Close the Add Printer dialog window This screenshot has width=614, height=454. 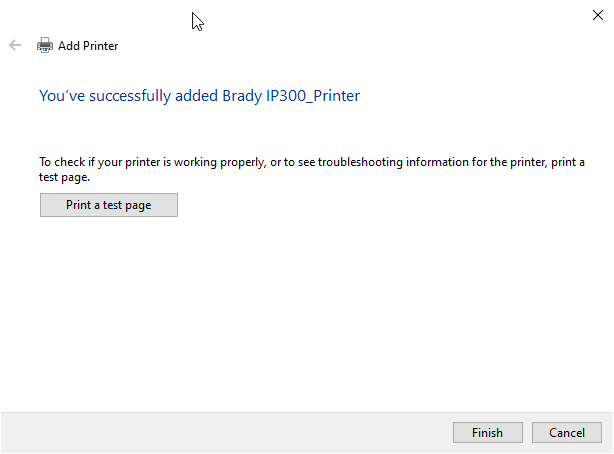click(598, 14)
